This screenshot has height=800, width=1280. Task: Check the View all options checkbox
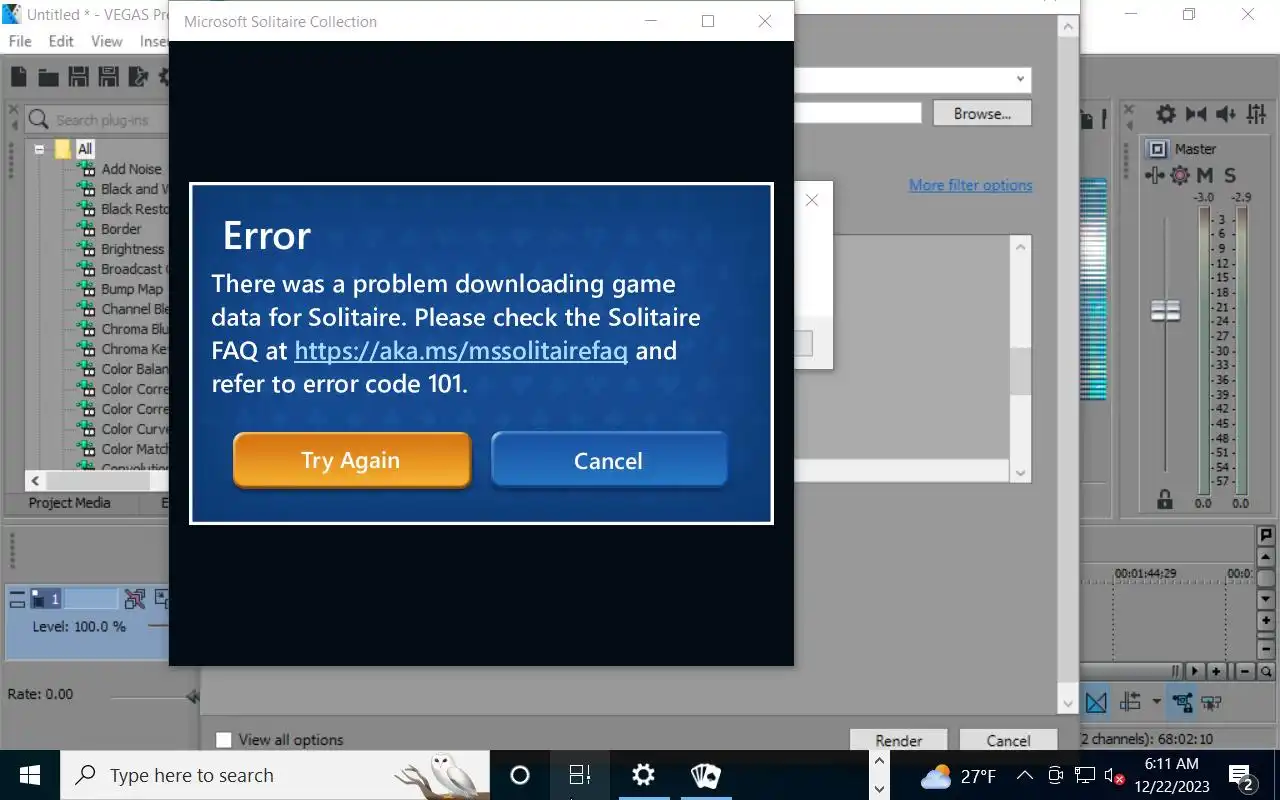click(224, 740)
